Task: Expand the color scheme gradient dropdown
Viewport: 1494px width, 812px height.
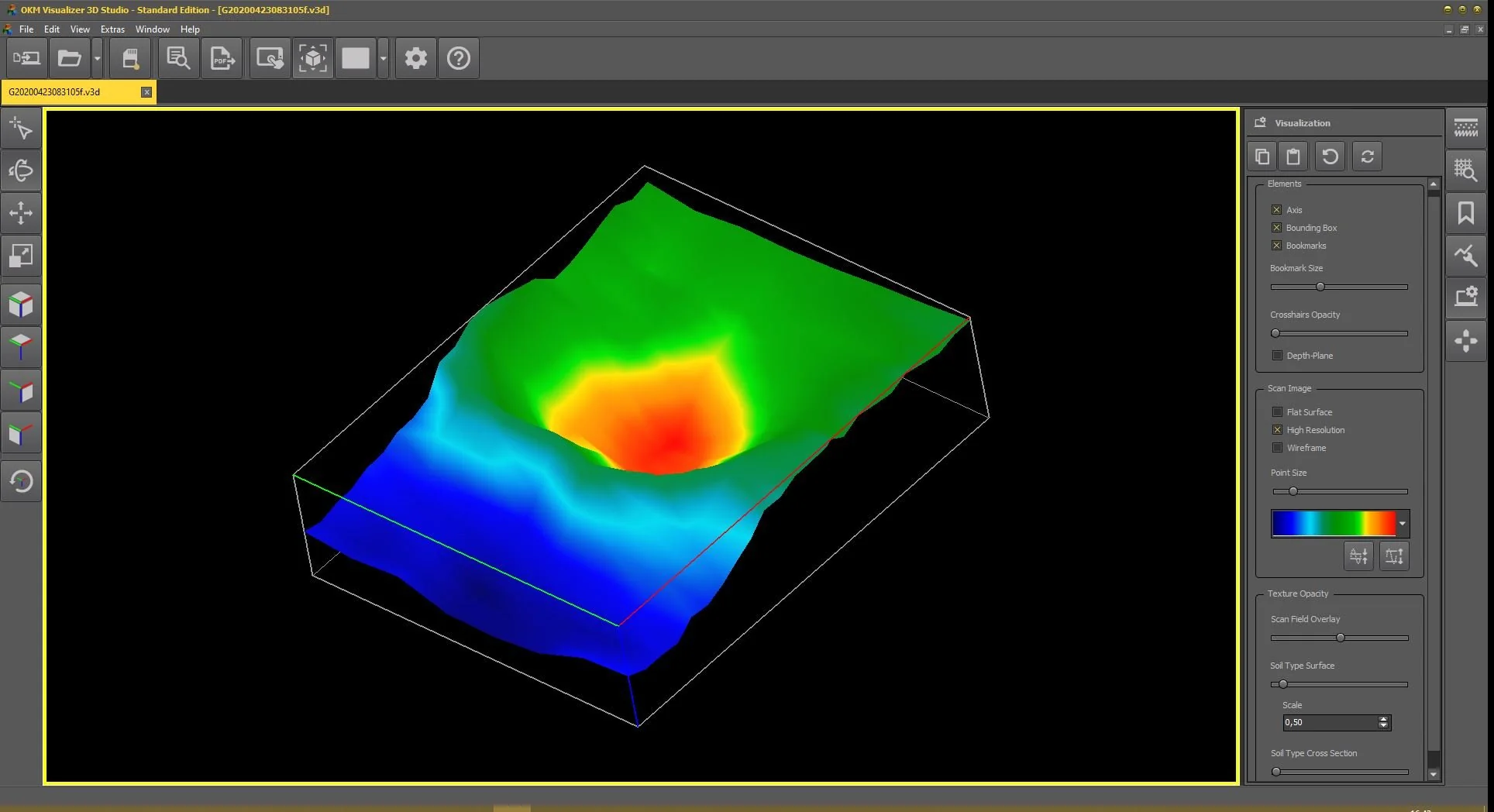Action: 1402,524
